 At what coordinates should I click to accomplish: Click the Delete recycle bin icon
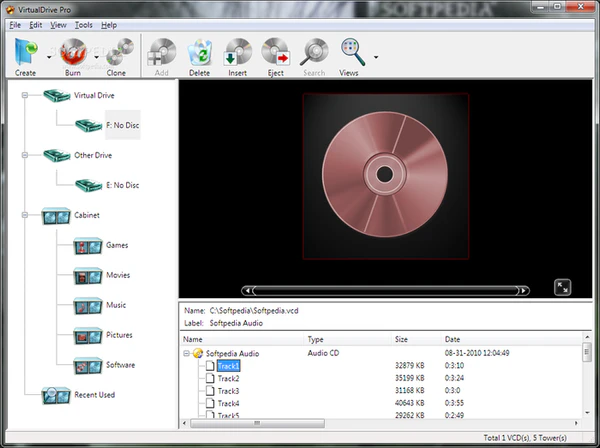tap(201, 51)
